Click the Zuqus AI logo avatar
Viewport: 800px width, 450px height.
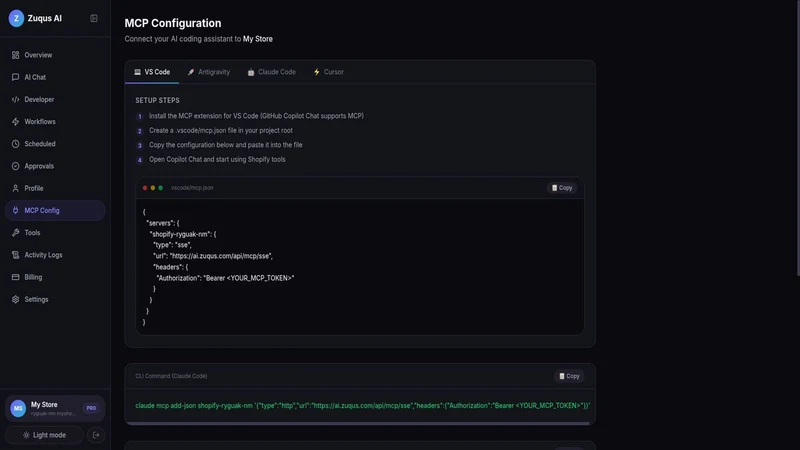point(16,18)
